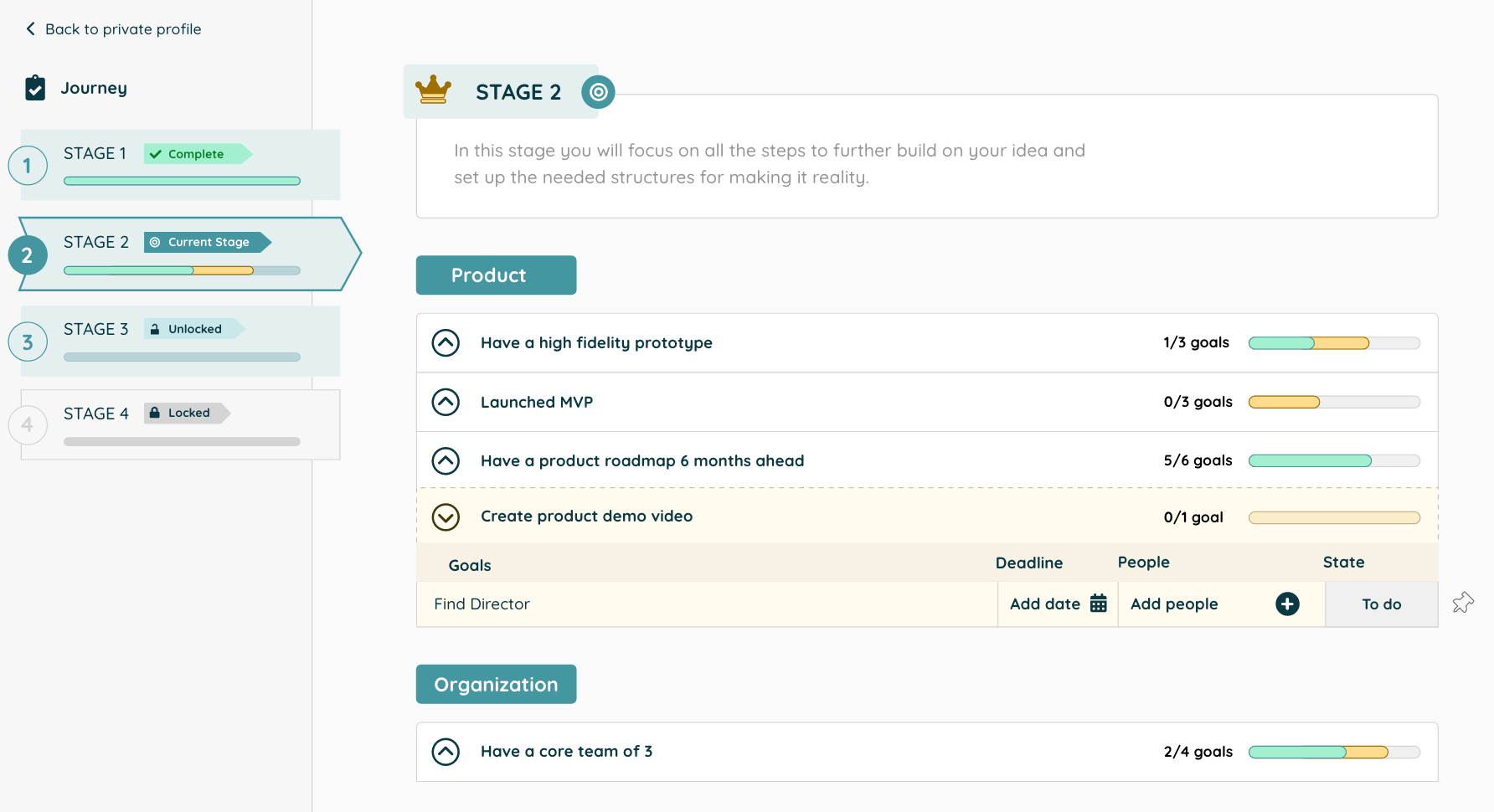Image resolution: width=1494 pixels, height=812 pixels.
Task: Click the Stage 1 number circle
Action: point(28,166)
